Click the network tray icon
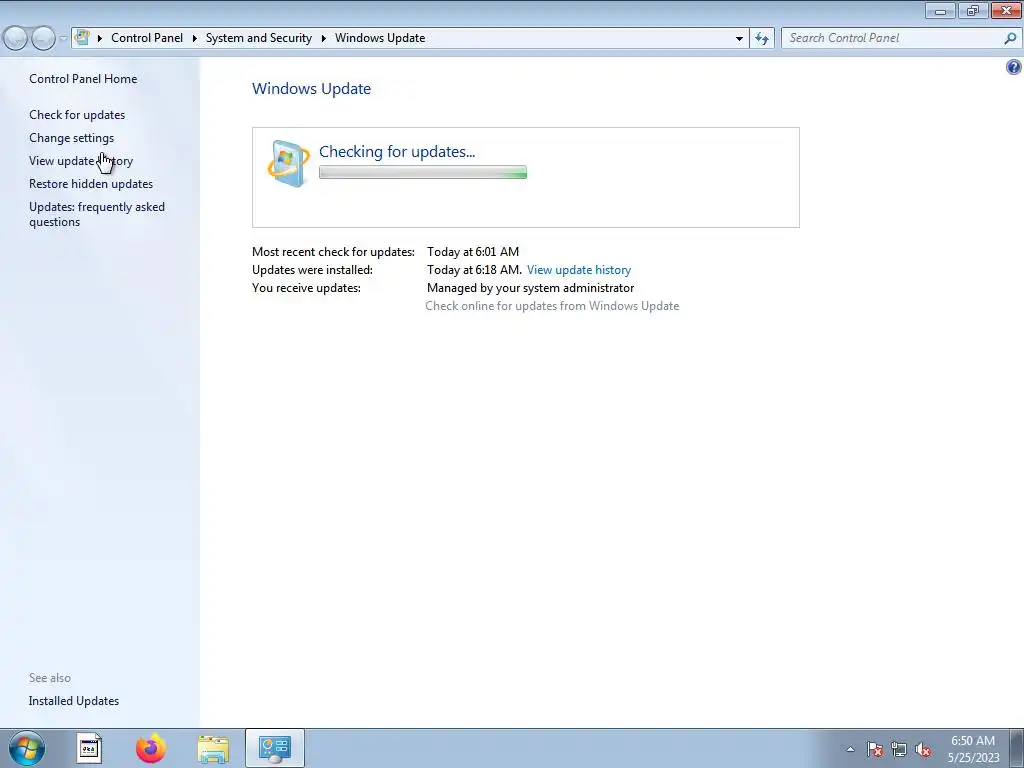 899,749
